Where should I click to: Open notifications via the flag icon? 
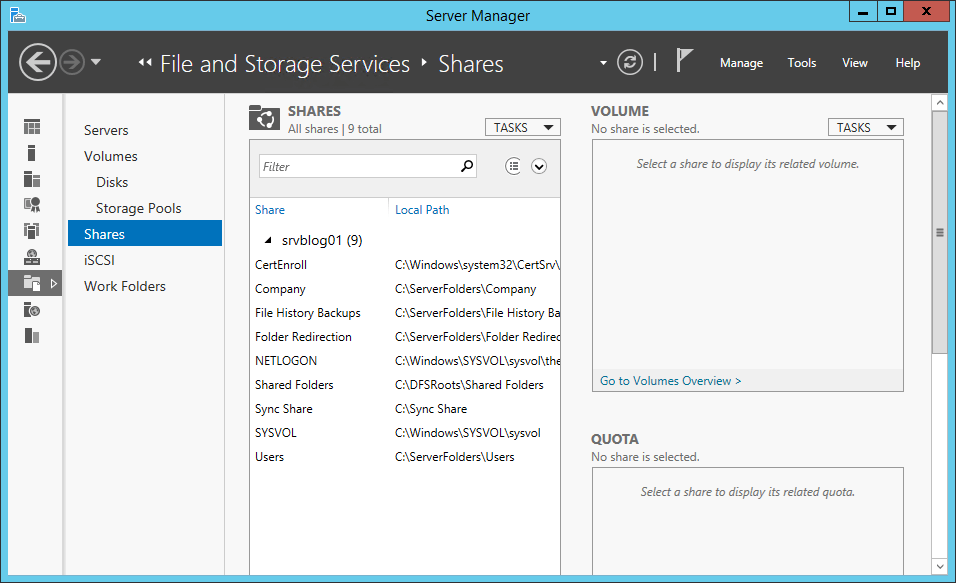click(684, 62)
